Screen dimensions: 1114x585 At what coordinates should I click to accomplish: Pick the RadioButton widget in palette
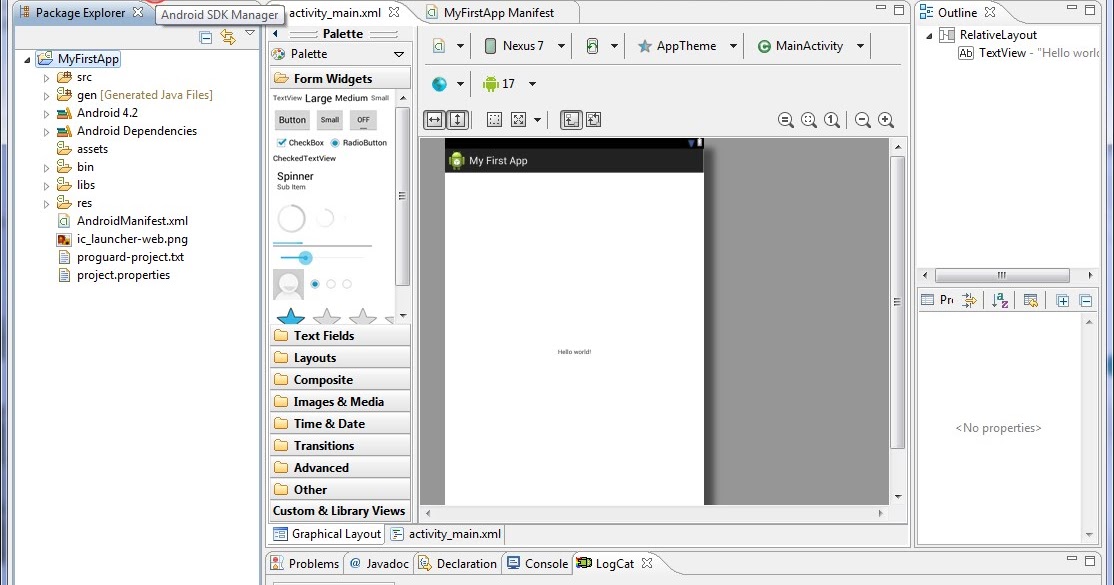(359, 142)
